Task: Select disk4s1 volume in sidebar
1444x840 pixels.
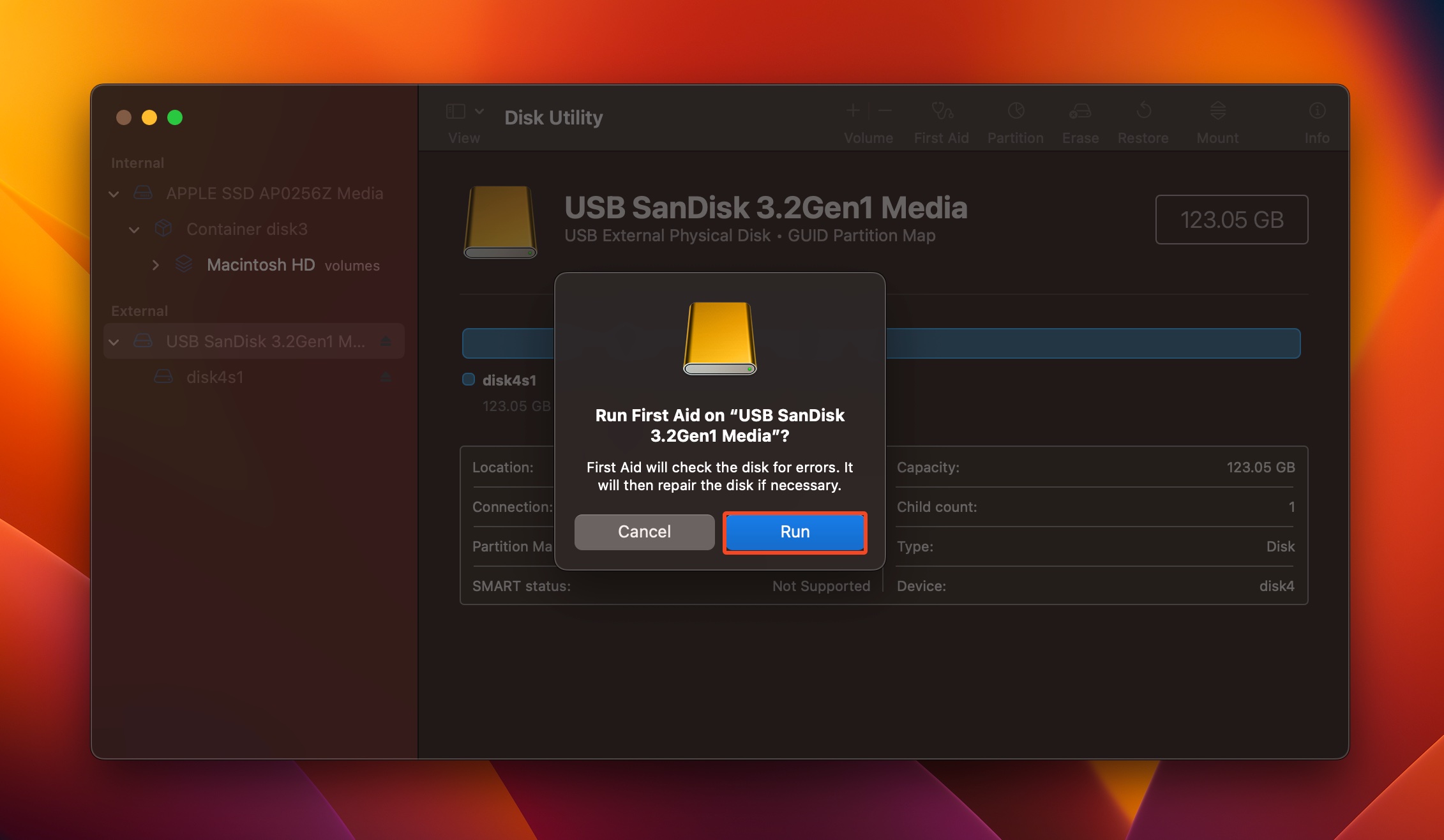Action: pyautogui.click(x=213, y=377)
